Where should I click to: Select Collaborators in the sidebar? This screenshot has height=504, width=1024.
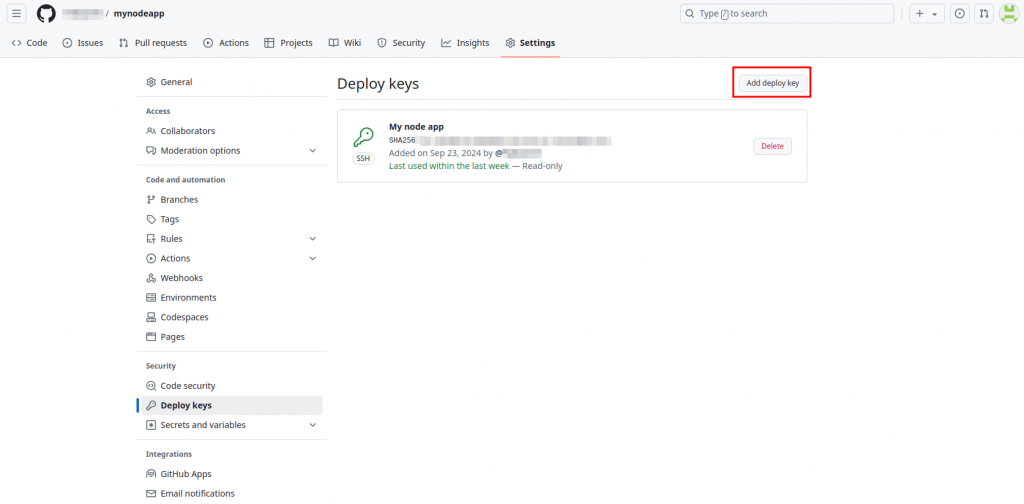click(187, 131)
